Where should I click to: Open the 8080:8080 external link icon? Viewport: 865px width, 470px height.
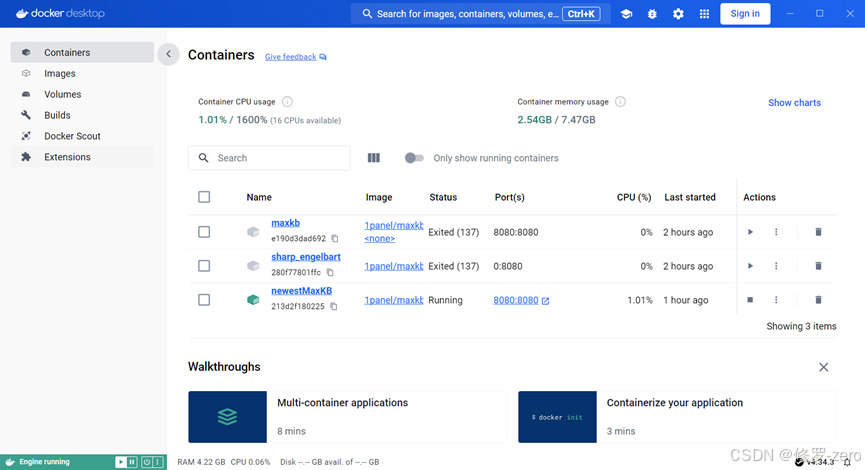click(546, 301)
